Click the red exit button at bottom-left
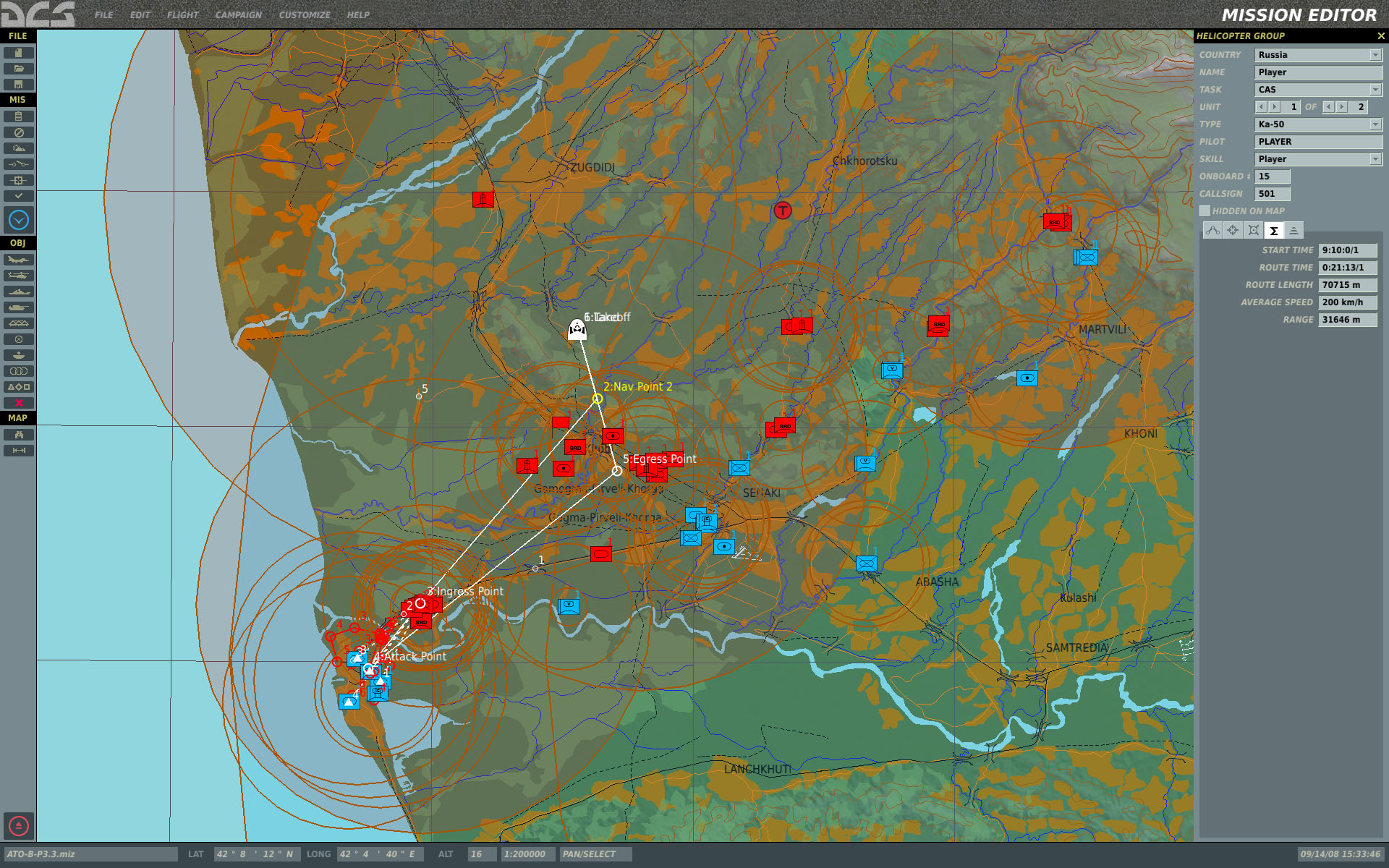1389x868 pixels. pyautogui.click(x=19, y=825)
